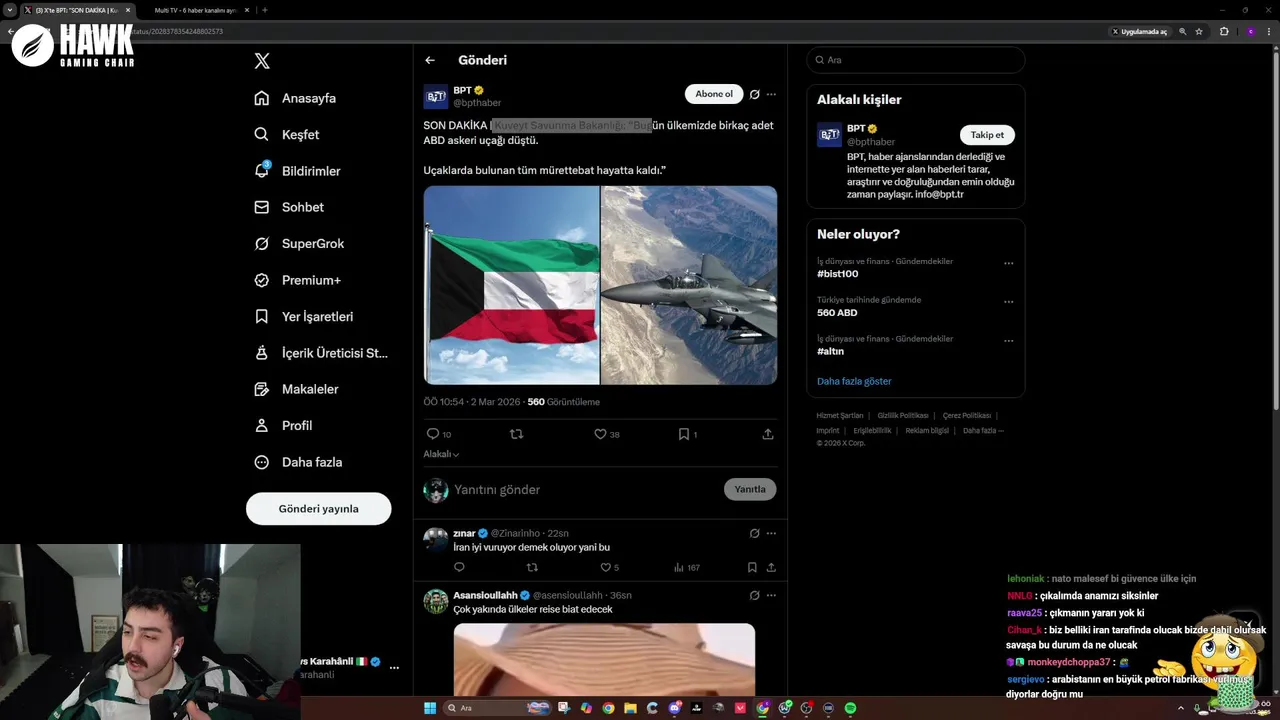Open more options for #altın trend
Screen dimensions: 1280x720
click(1008, 341)
